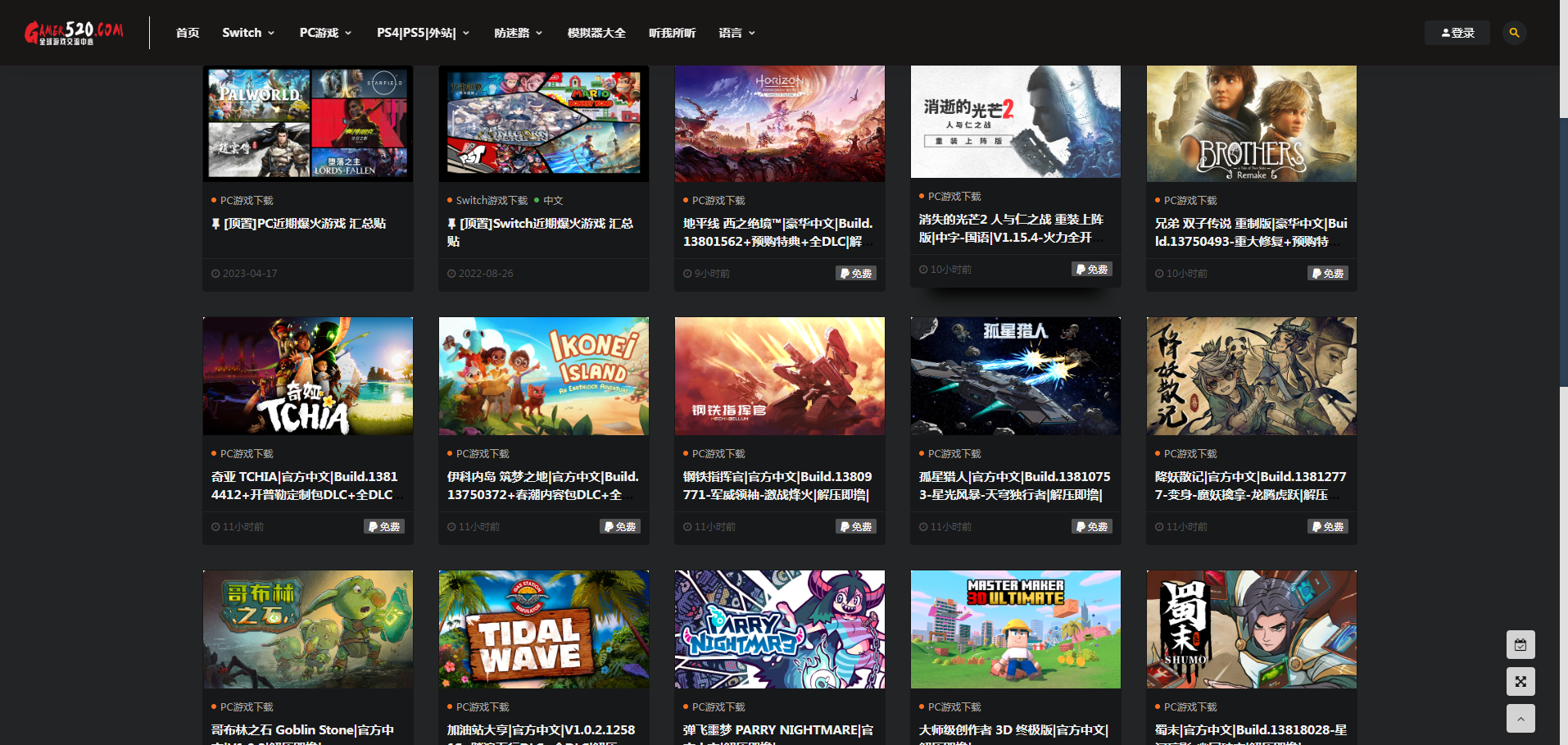Viewport: 1568px width, 745px height.
Task: Click PC游戏下载 tag on TCHIA card
Action: [247, 454]
